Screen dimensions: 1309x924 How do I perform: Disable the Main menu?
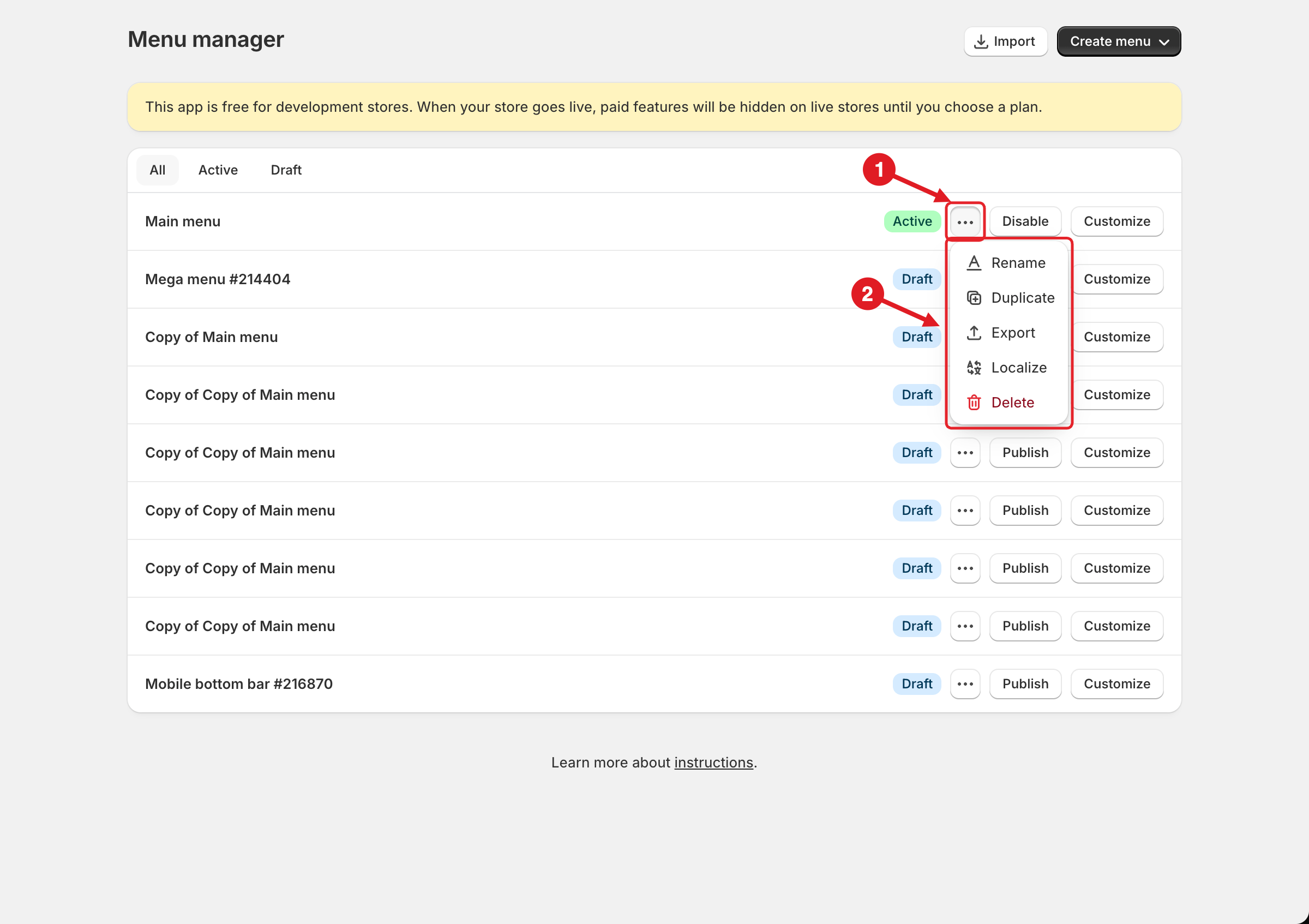1025,221
